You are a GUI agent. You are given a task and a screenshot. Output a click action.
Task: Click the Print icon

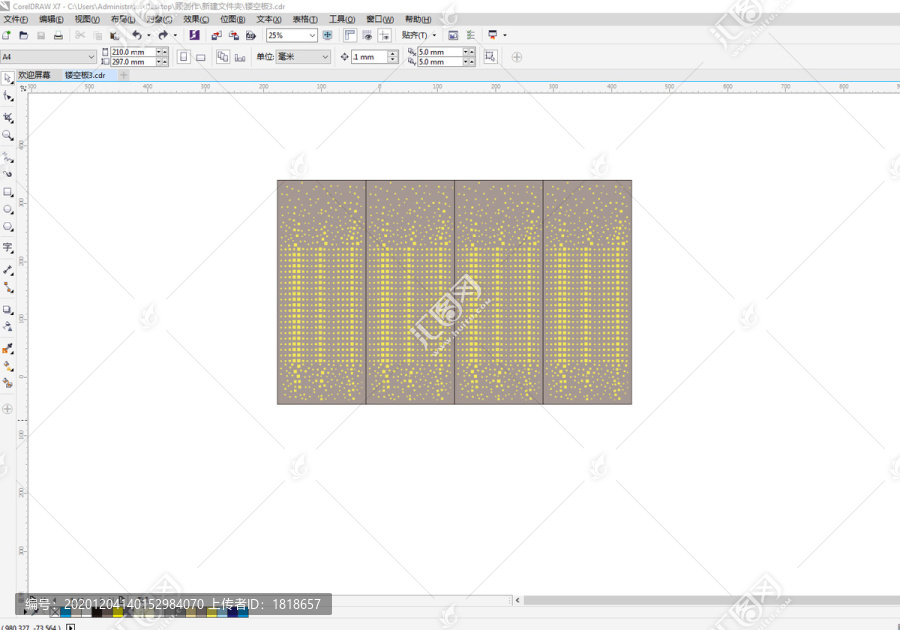(x=58, y=35)
